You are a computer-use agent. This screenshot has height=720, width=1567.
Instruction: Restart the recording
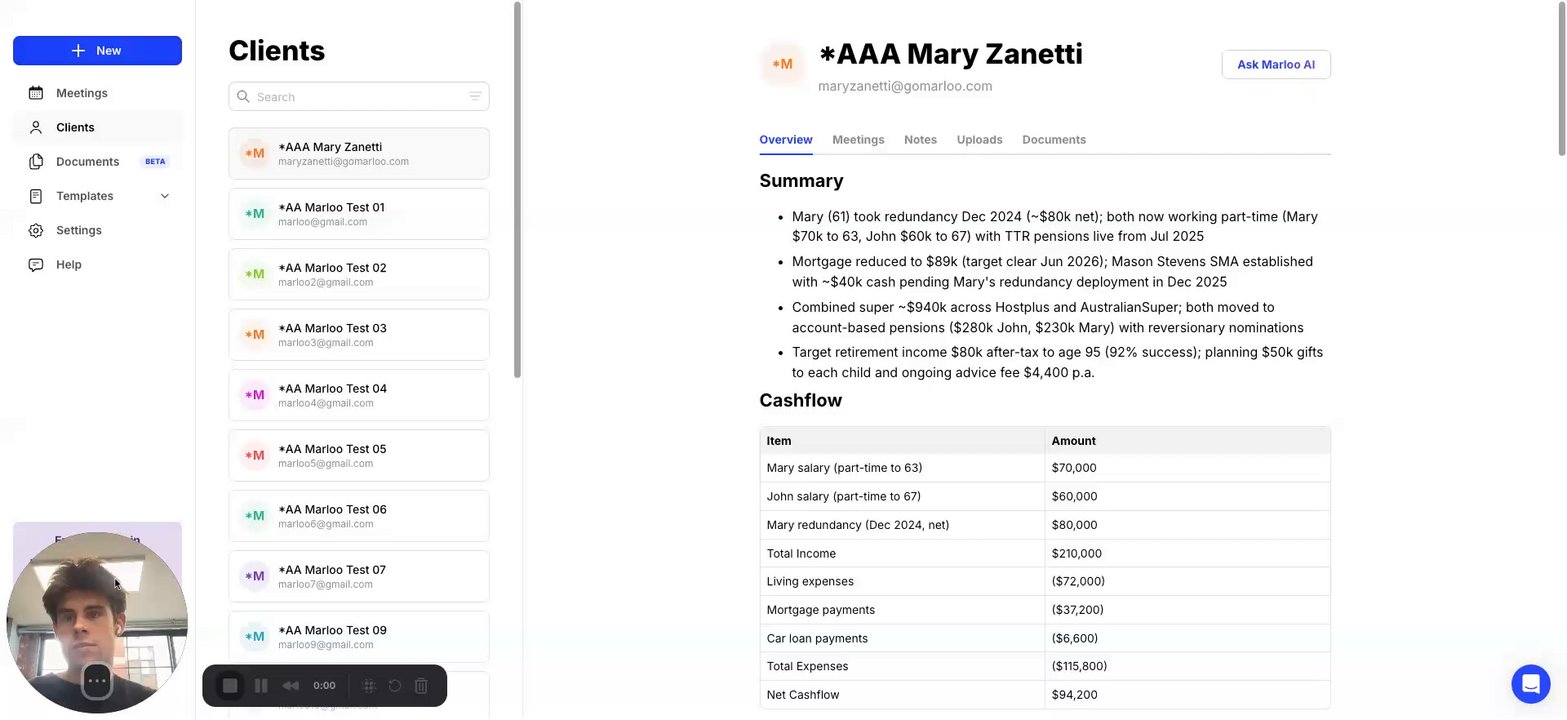(395, 686)
